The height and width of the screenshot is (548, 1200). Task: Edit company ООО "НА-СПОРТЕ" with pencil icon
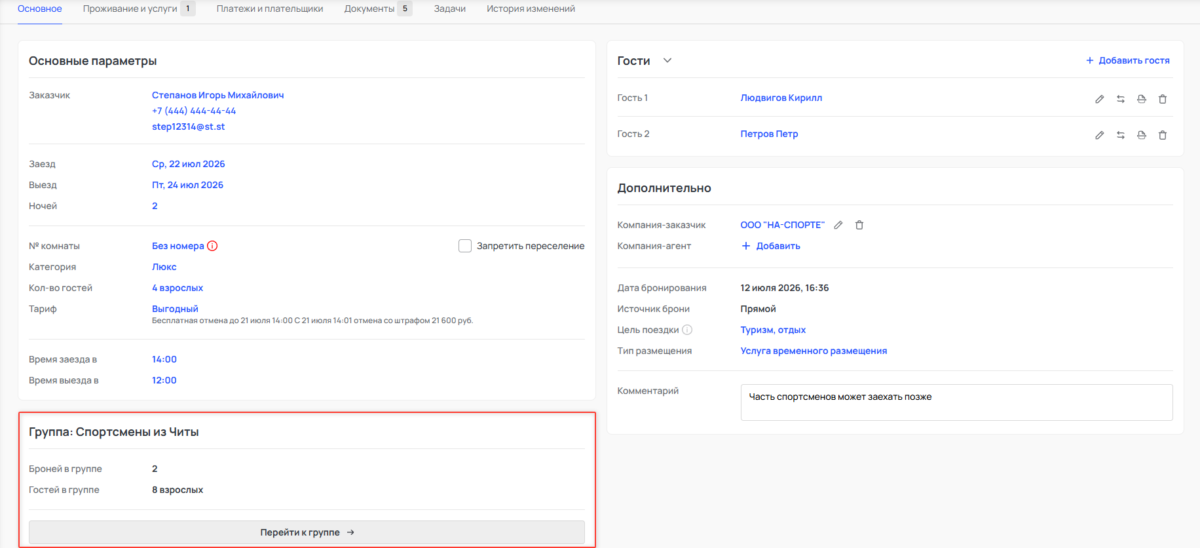pyautogui.click(x=839, y=225)
